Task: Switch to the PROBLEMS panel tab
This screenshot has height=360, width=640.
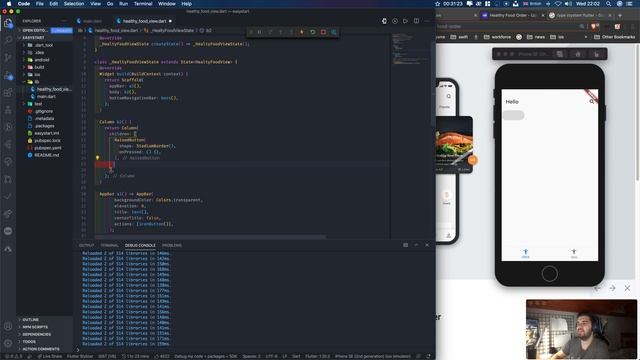Action: coord(172,245)
